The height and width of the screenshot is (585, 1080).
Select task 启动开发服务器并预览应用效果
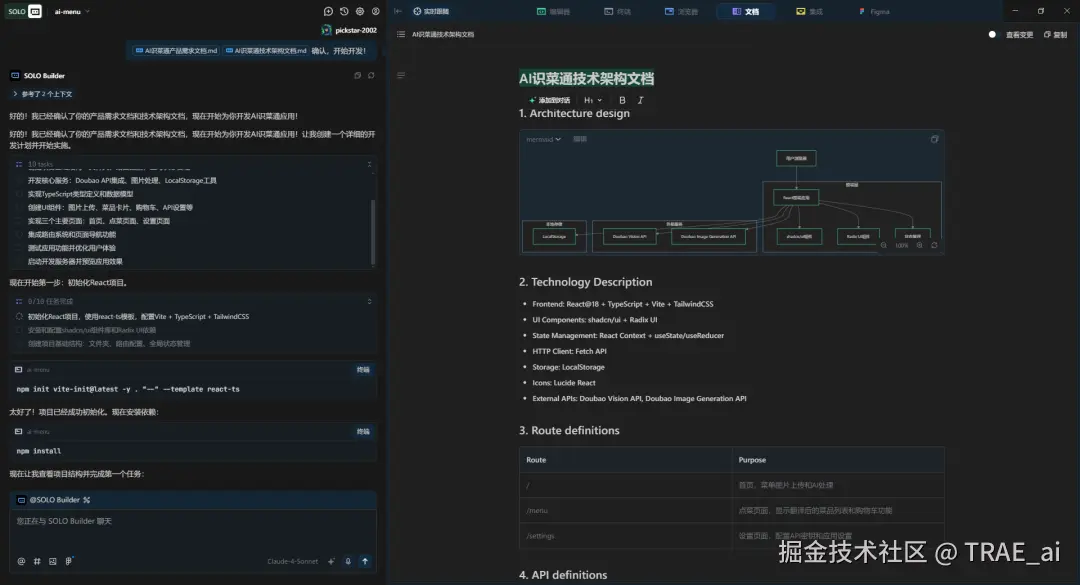pos(75,261)
